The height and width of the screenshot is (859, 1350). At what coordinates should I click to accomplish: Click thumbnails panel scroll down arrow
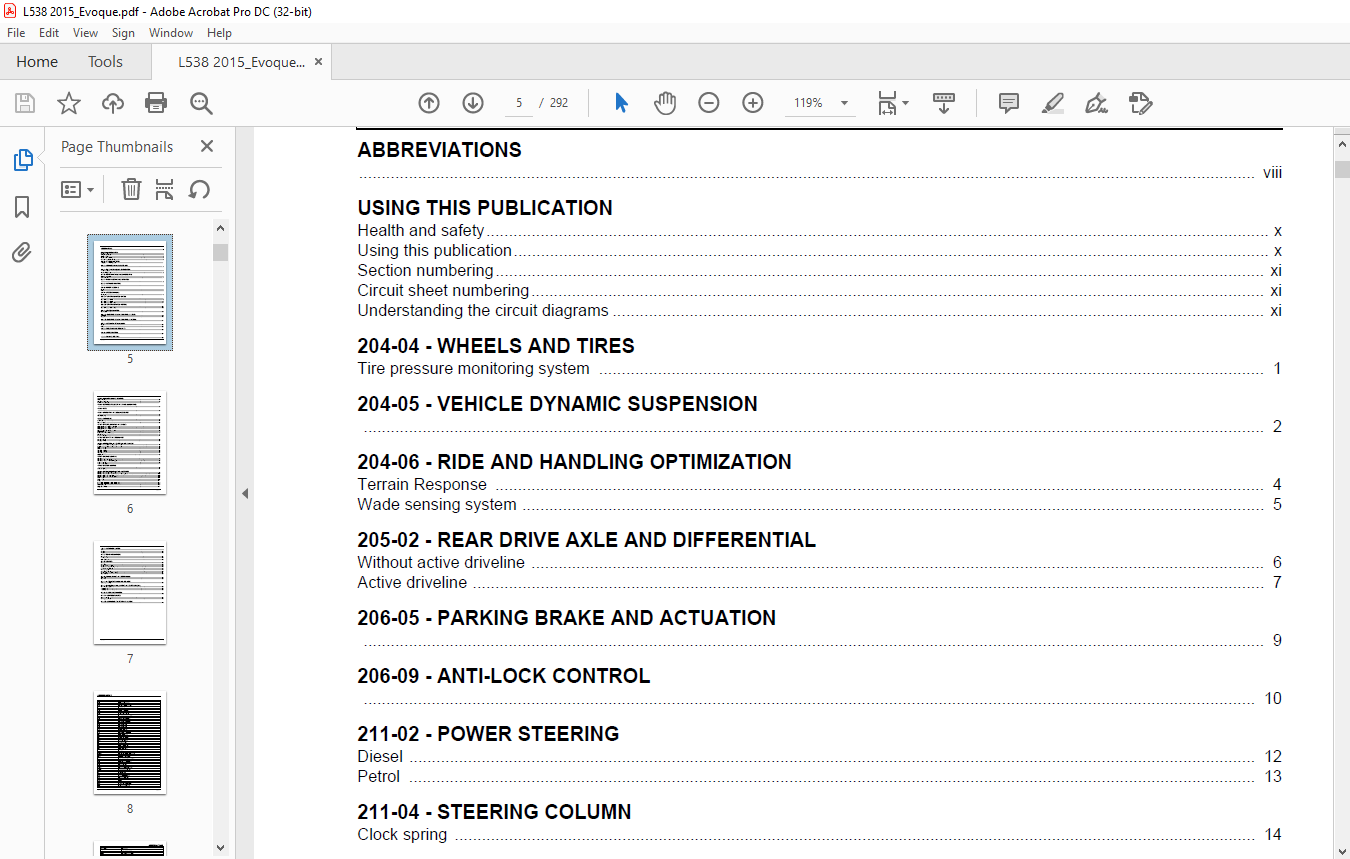pyautogui.click(x=220, y=848)
